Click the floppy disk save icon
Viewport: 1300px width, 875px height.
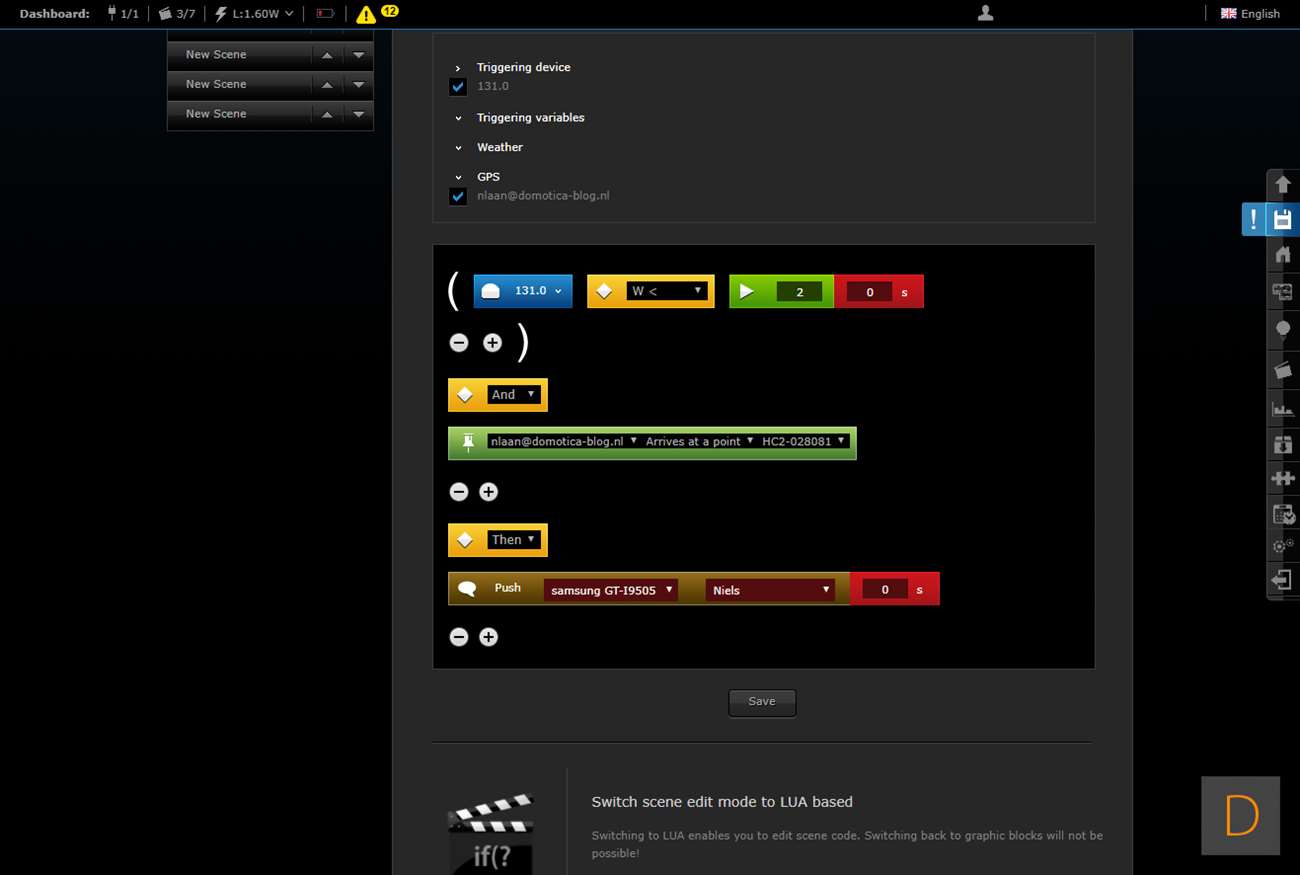[x=1283, y=219]
